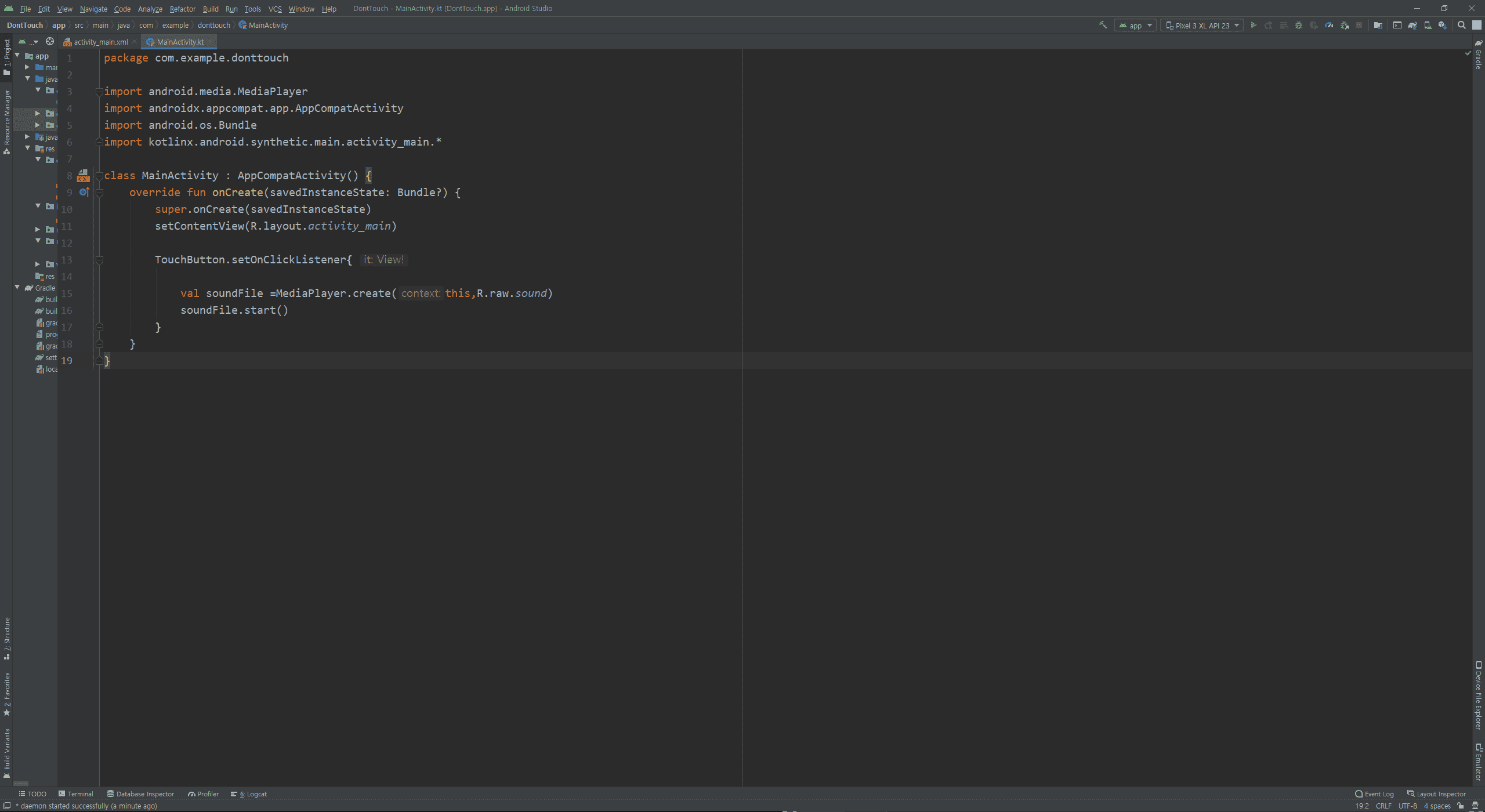Click the Search Everywhere magnifier icon
1485x812 pixels.
[1462, 25]
